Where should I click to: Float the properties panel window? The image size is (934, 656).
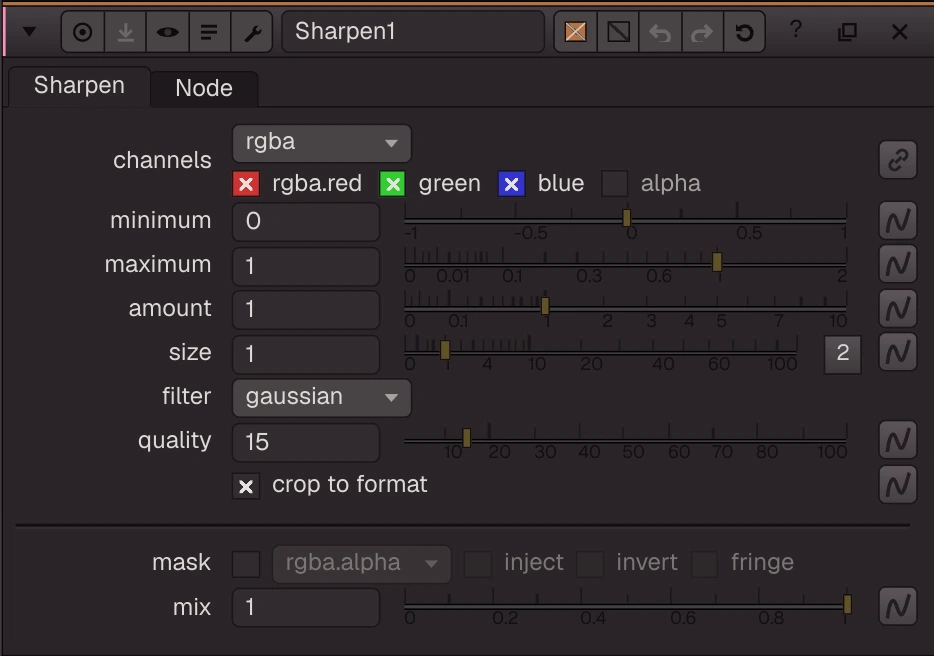[x=847, y=32]
